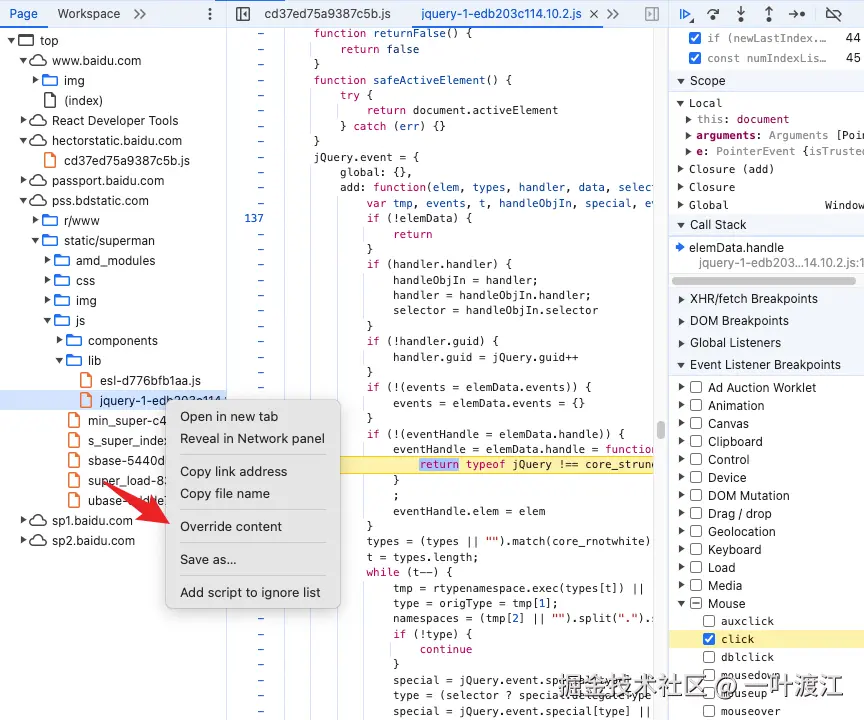Select esl-d776bfb1aa.js file icon
Screen dimensions: 864x720
86,380
